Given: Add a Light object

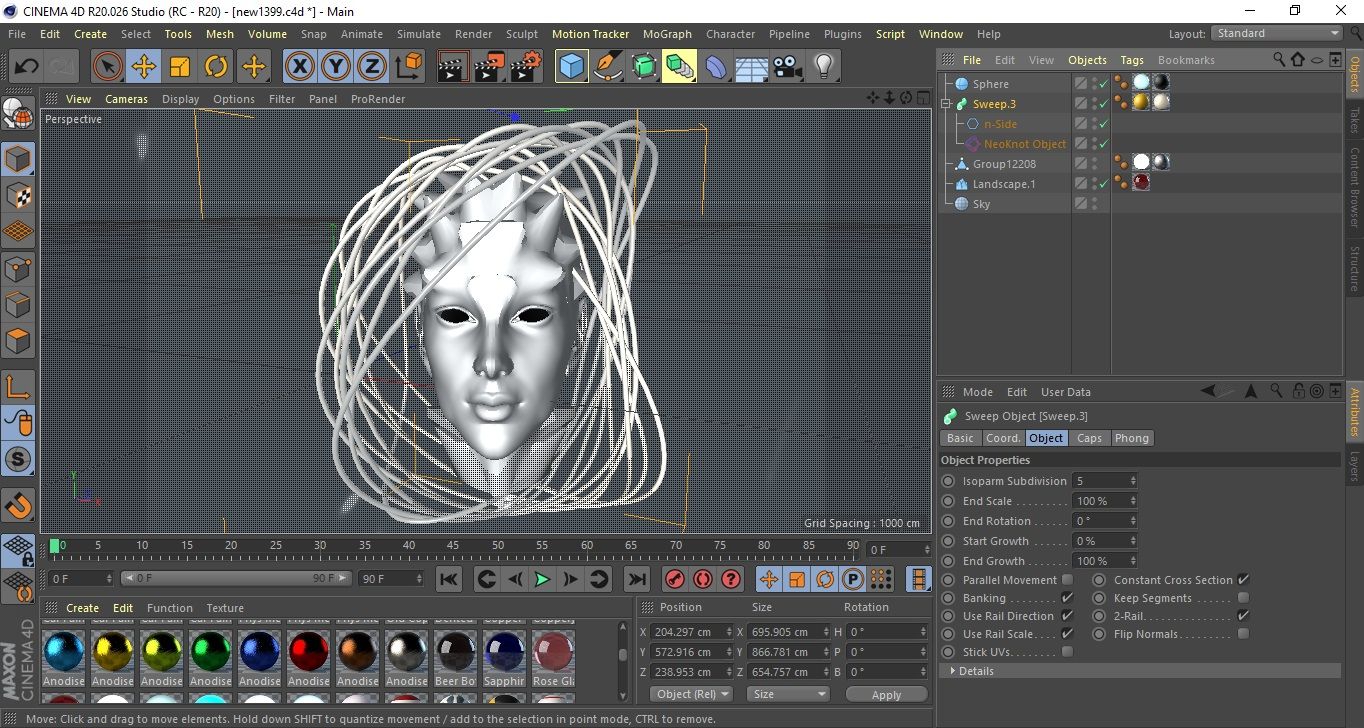Looking at the screenshot, I should (823, 67).
